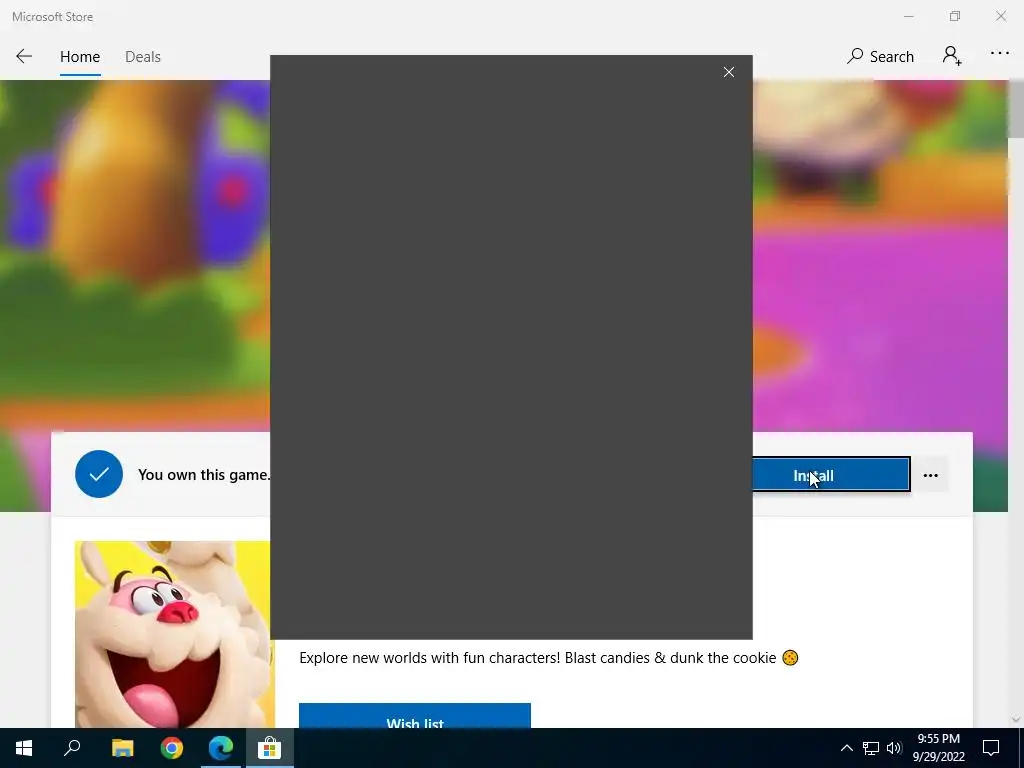The image size is (1024, 768).
Task: Click the scrollbar down arrow
Action: pos(1016,720)
